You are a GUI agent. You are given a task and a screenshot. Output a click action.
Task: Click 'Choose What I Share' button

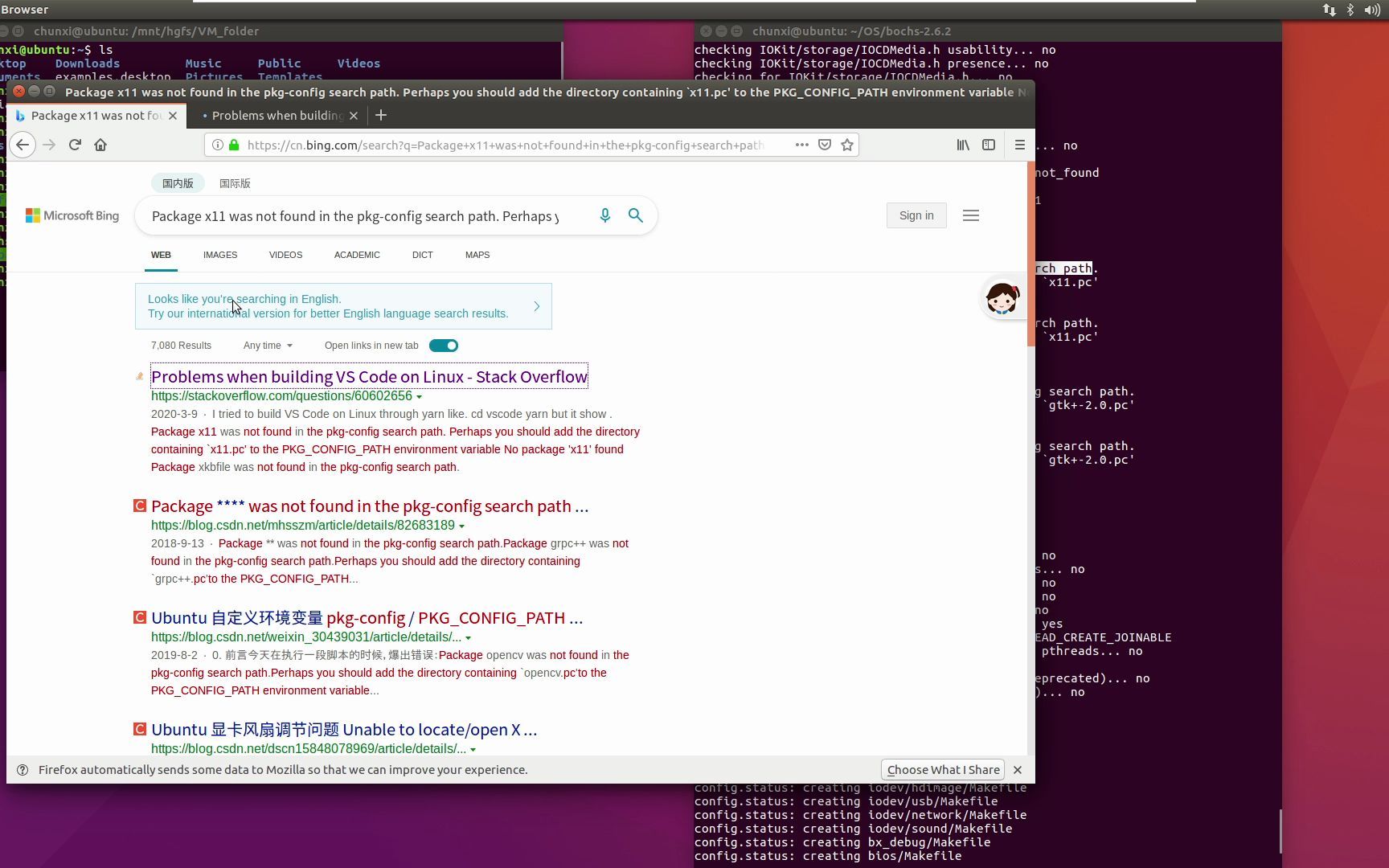point(943,770)
